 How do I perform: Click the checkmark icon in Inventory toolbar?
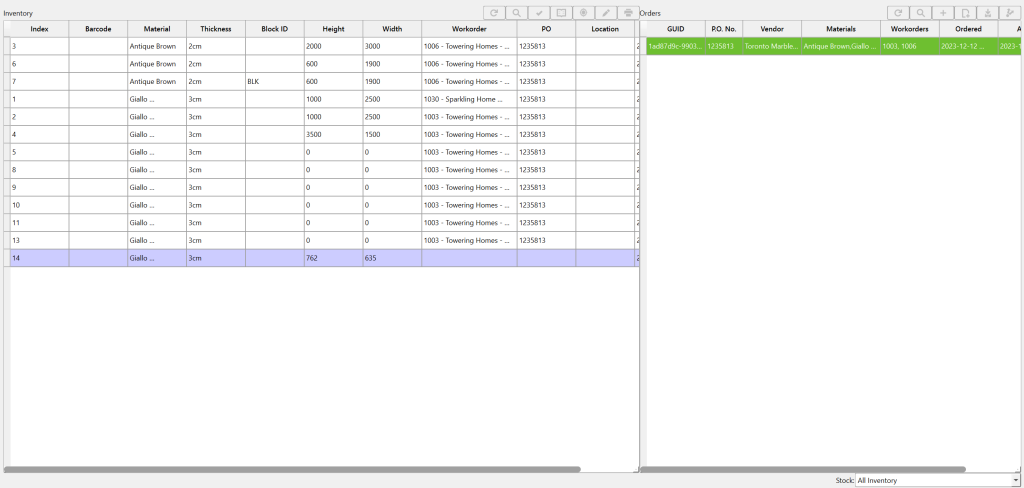539,13
